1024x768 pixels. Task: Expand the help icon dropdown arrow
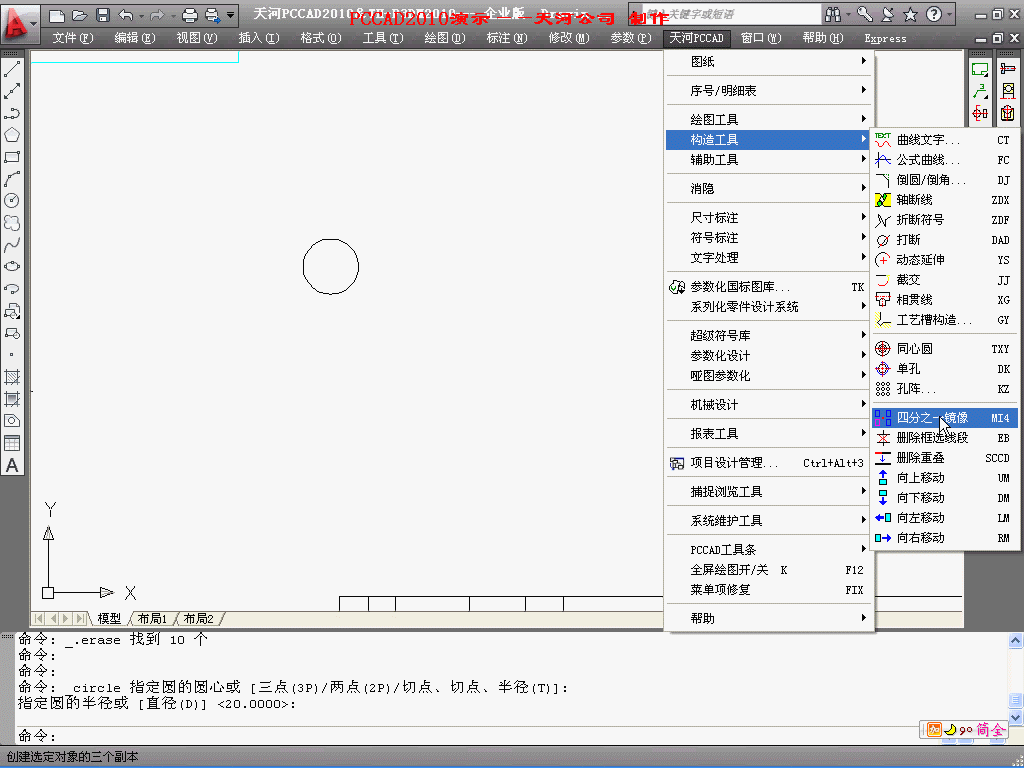950,14
